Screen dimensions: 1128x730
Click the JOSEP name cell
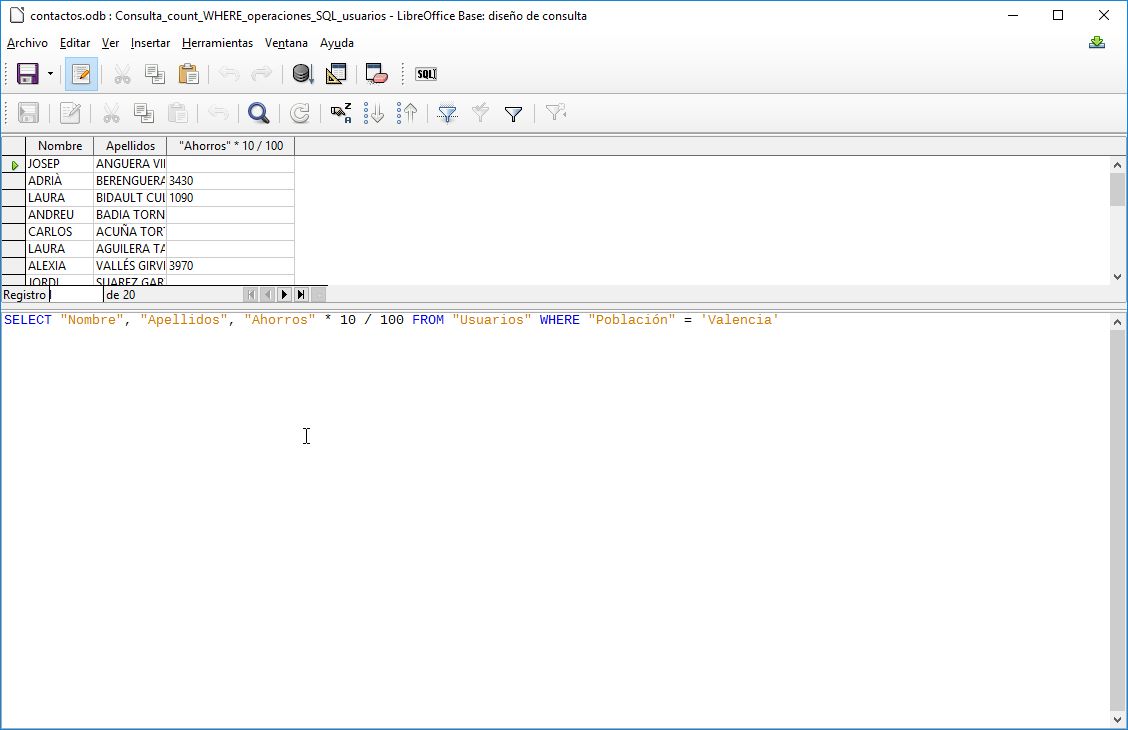60,164
